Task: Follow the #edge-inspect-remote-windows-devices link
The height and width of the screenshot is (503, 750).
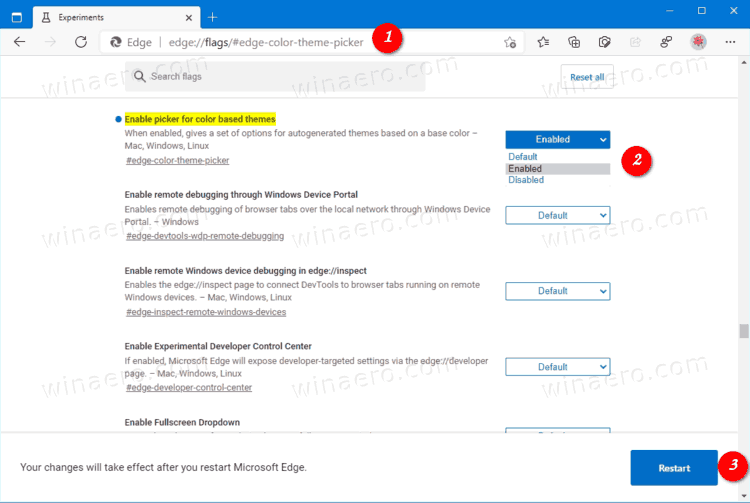Action: pos(206,312)
